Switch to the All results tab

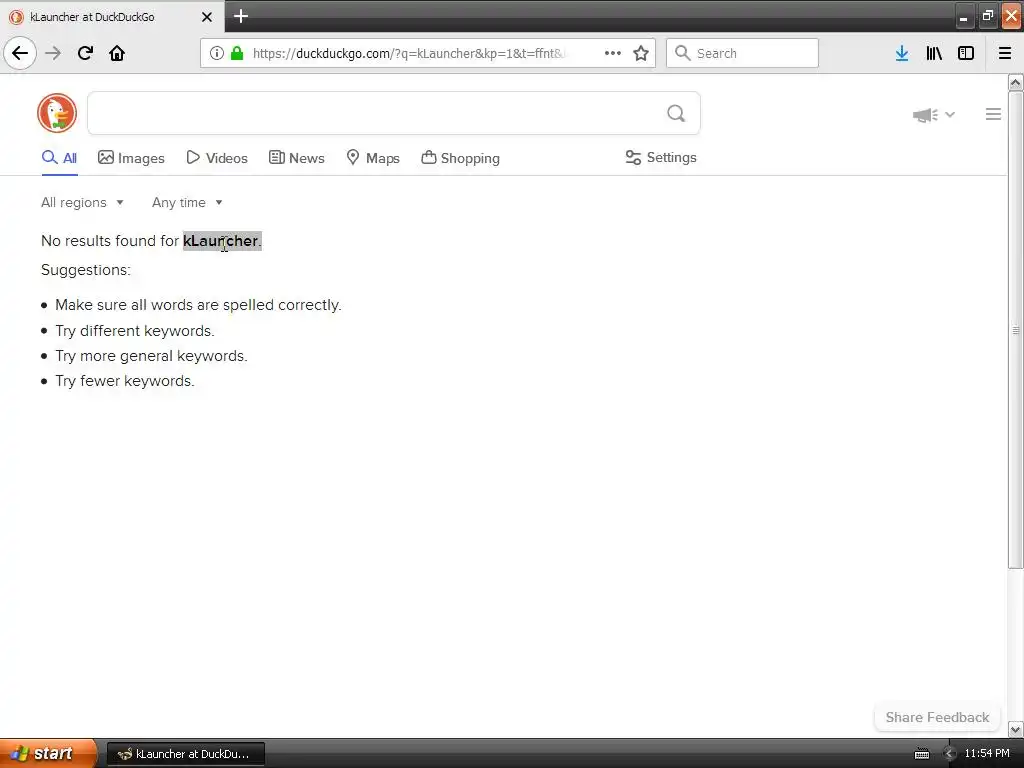59,158
